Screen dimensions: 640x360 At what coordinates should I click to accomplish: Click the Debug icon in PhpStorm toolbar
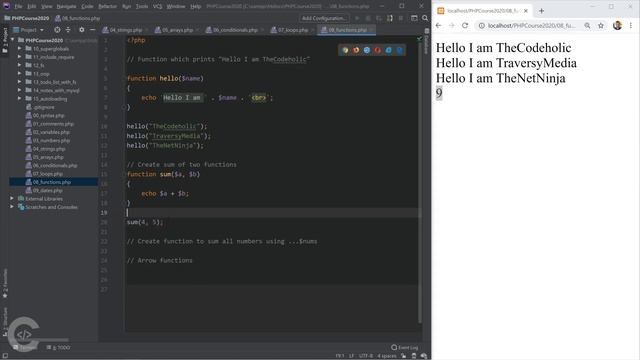tap(368, 18)
